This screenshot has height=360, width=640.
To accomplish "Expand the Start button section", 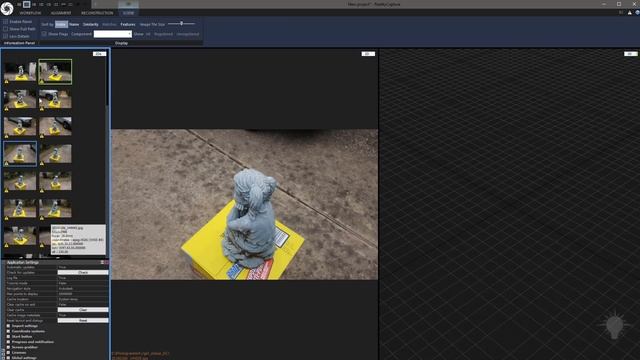I will coord(8,337).
